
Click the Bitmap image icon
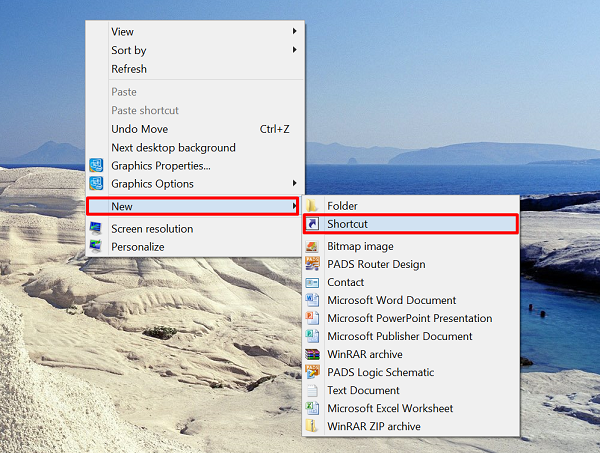[x=312, y=246]
